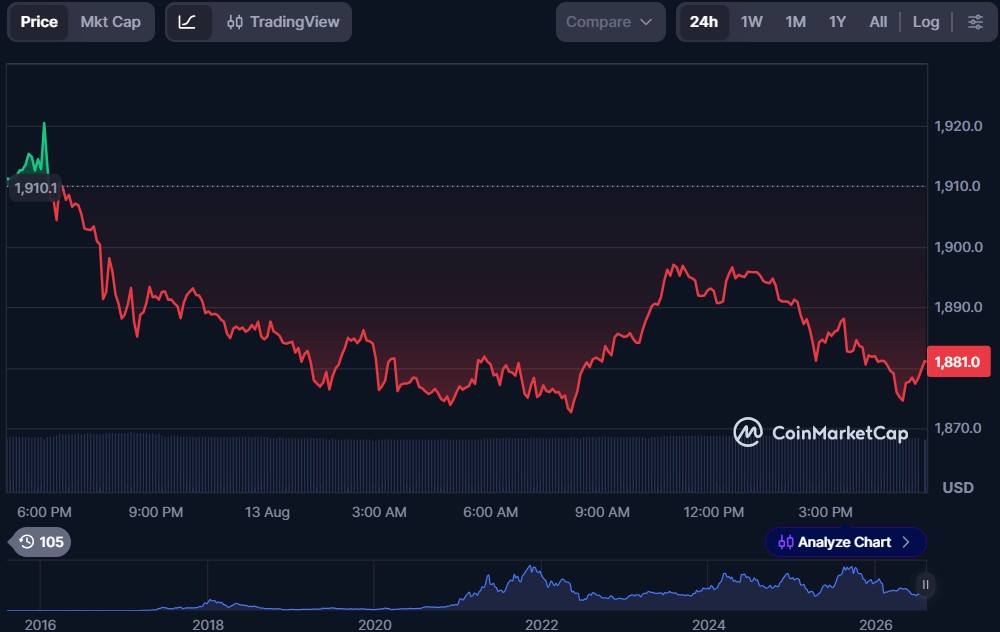Click the 1,900.0 axis value
The width and height of the screenshot is (1000, 632).
pyautogui.click(x=958, y=247)
